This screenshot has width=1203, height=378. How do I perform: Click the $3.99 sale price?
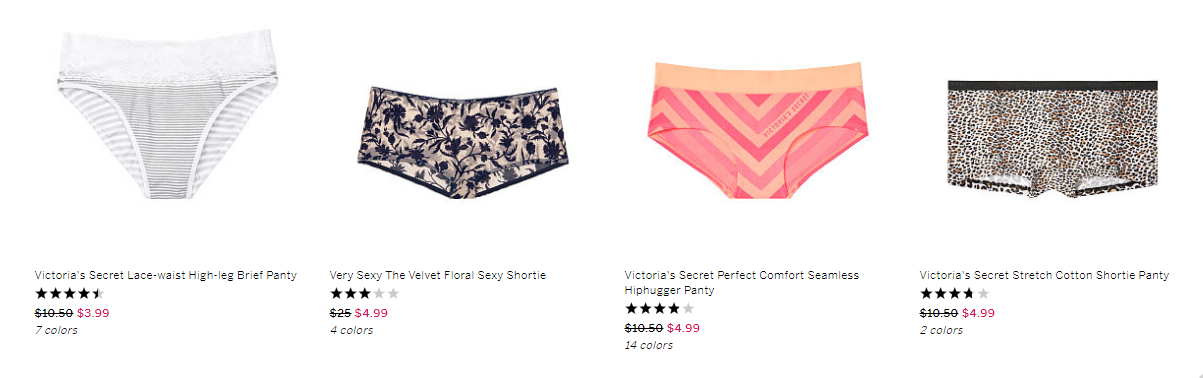tap(93, 313)
